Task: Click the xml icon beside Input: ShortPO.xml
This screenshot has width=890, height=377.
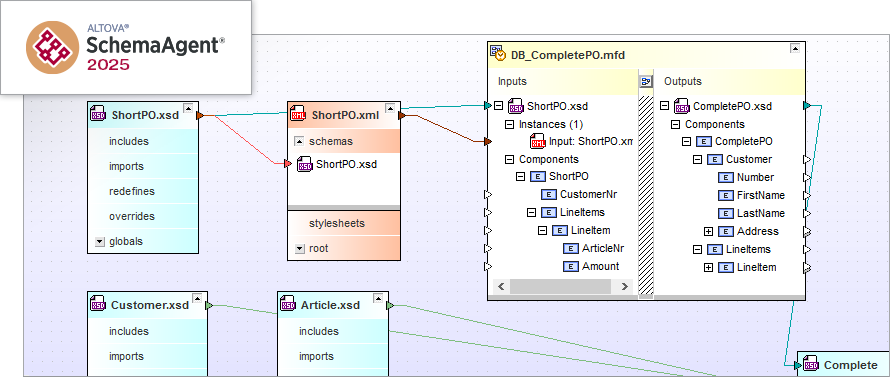Action: (x=538, y=141)
